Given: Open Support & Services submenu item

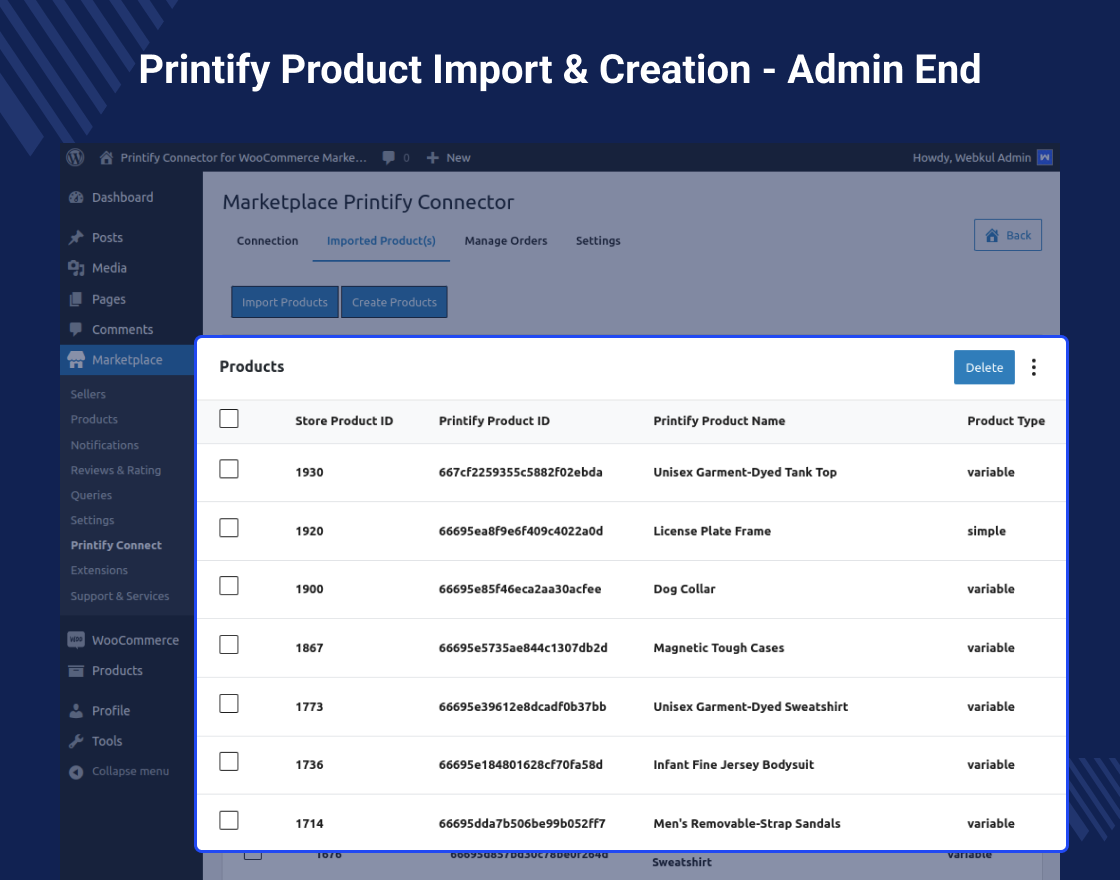Looking at the screenshot, I should coord(119,596).
